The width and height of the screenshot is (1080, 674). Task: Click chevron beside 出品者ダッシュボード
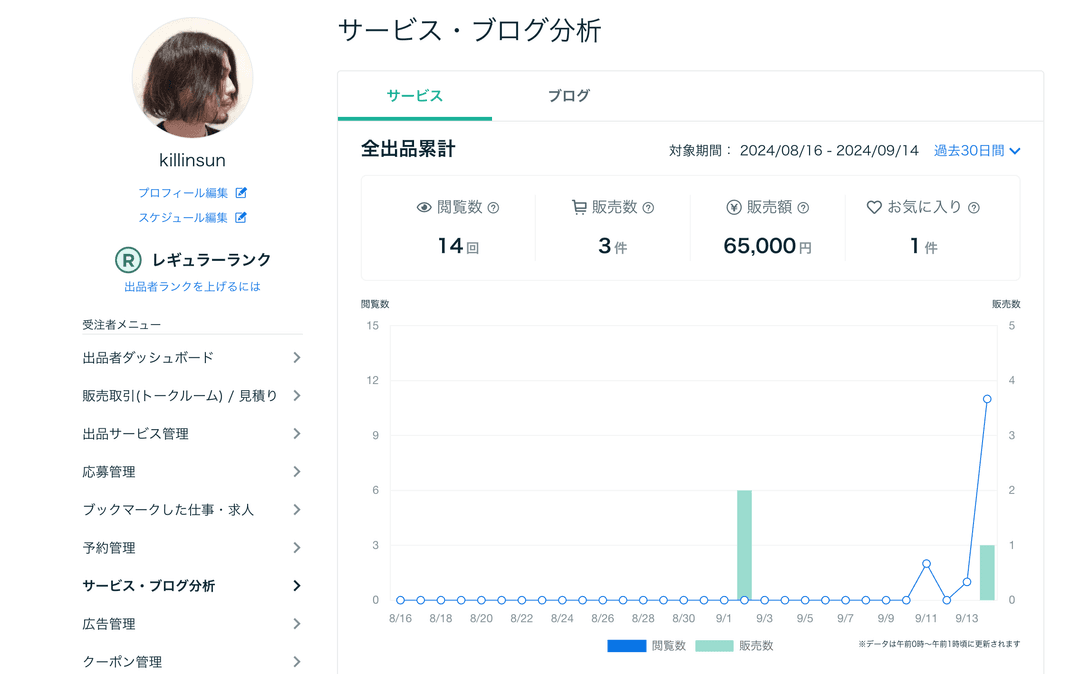297,357
